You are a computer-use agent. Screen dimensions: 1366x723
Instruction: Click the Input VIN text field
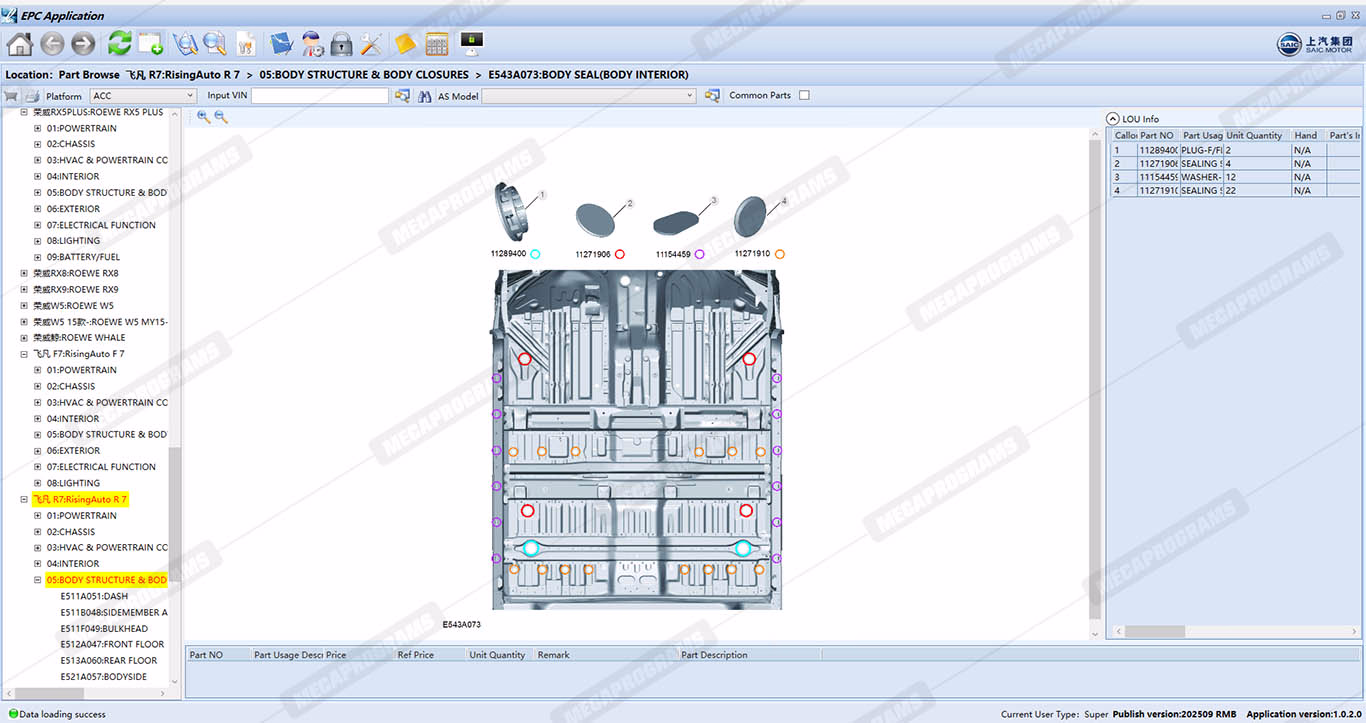click(319, 96)
